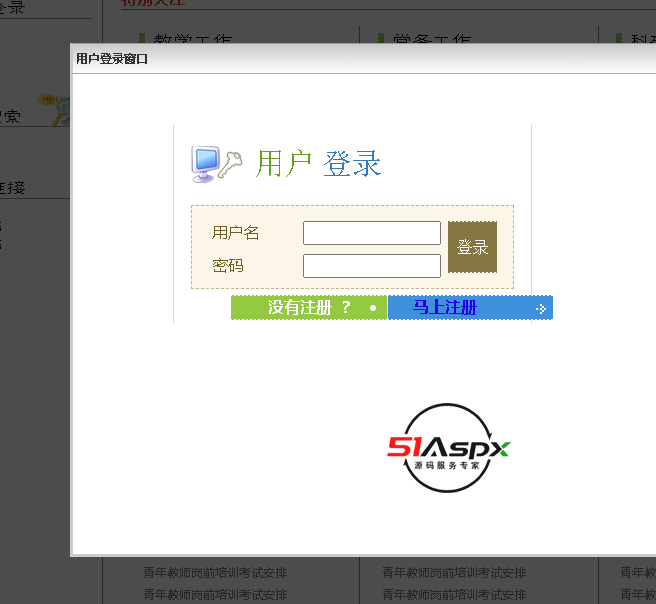Click the 用户 登录 heading

318,164
